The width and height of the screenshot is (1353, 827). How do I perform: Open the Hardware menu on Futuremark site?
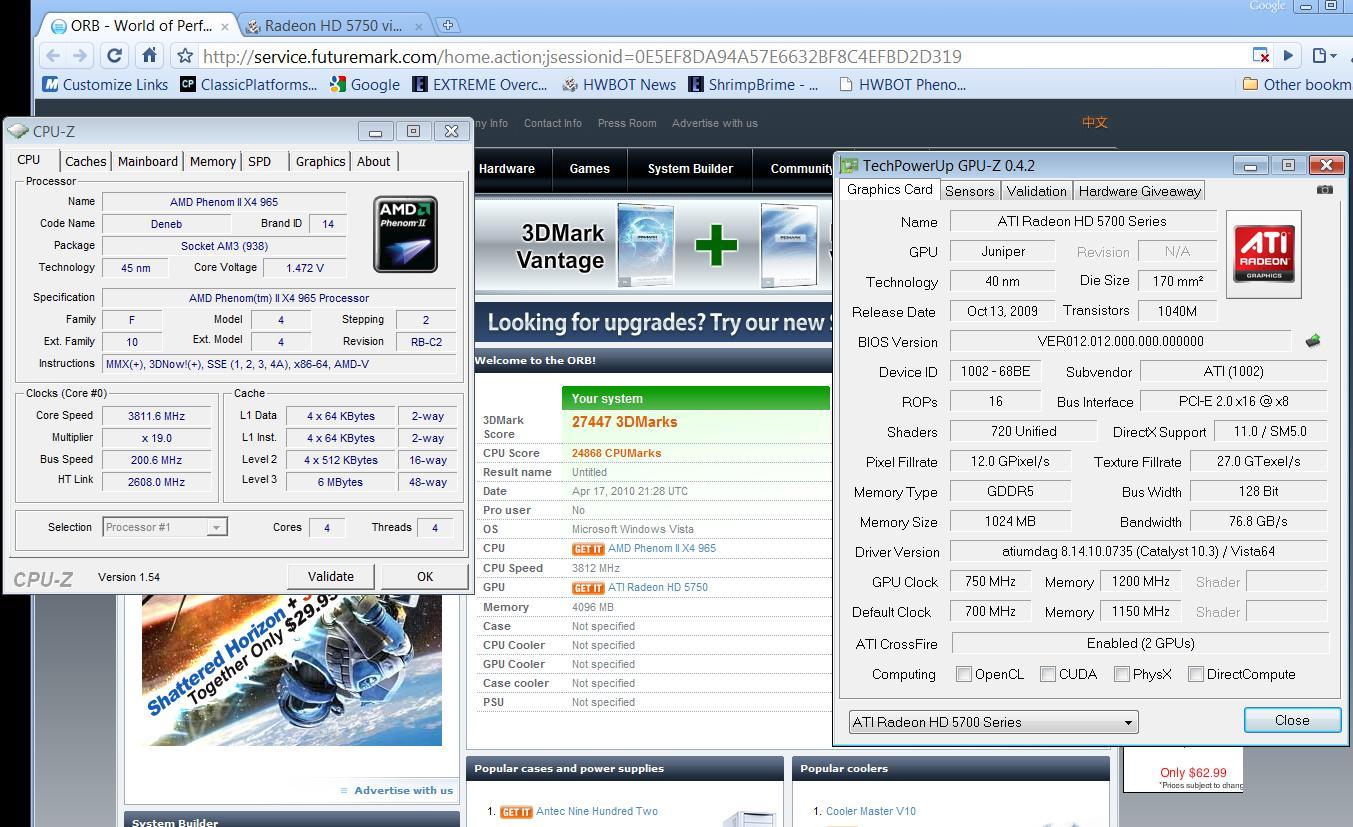[506, 169]
